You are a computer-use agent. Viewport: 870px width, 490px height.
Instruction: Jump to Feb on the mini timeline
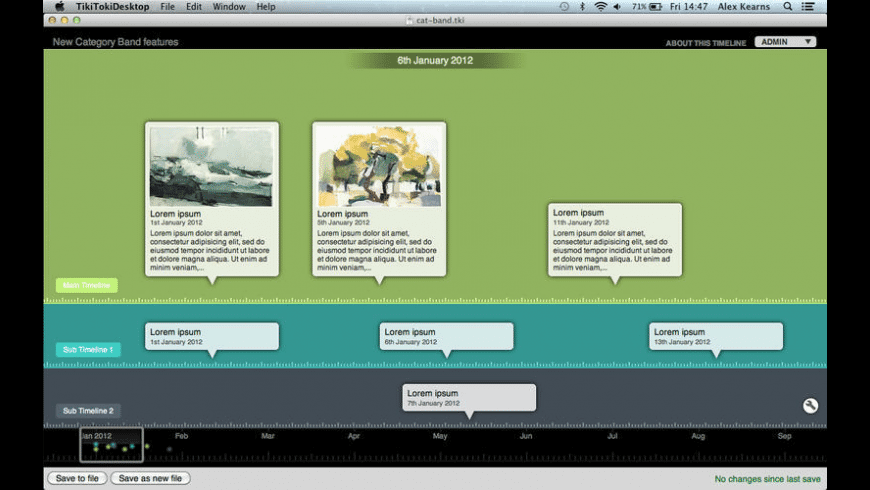pyautogui.click(x=181, y=436)
